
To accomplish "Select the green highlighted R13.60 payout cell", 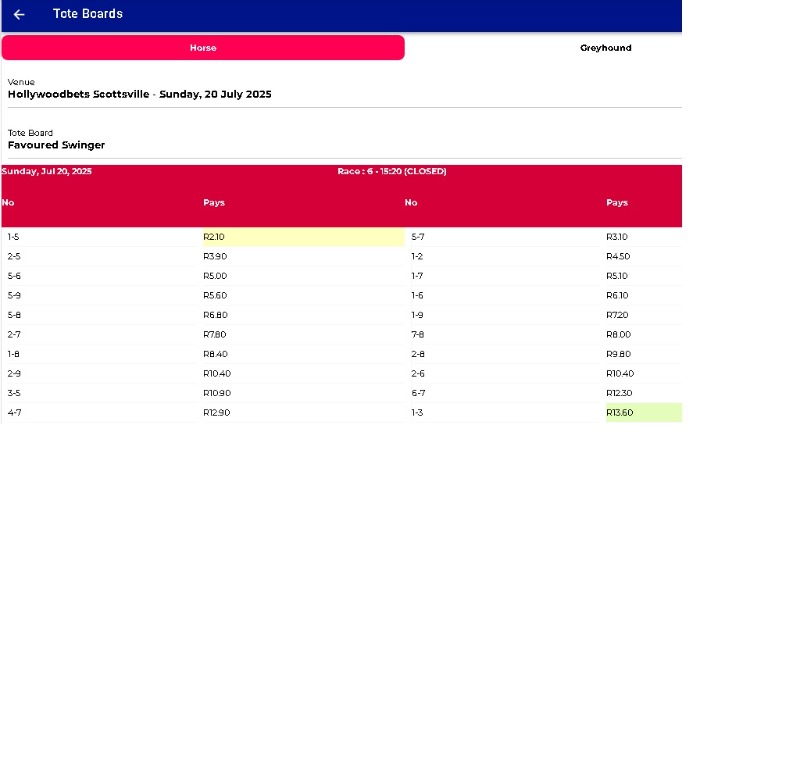I will point(643,412).
